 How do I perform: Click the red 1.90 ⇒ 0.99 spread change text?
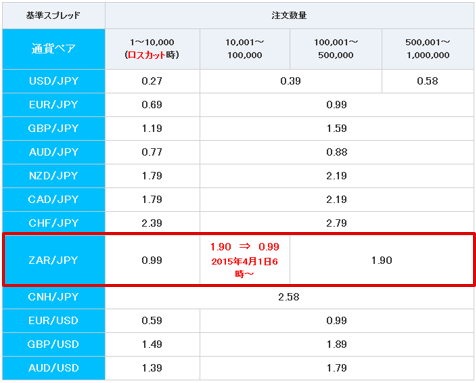point(245,247)
